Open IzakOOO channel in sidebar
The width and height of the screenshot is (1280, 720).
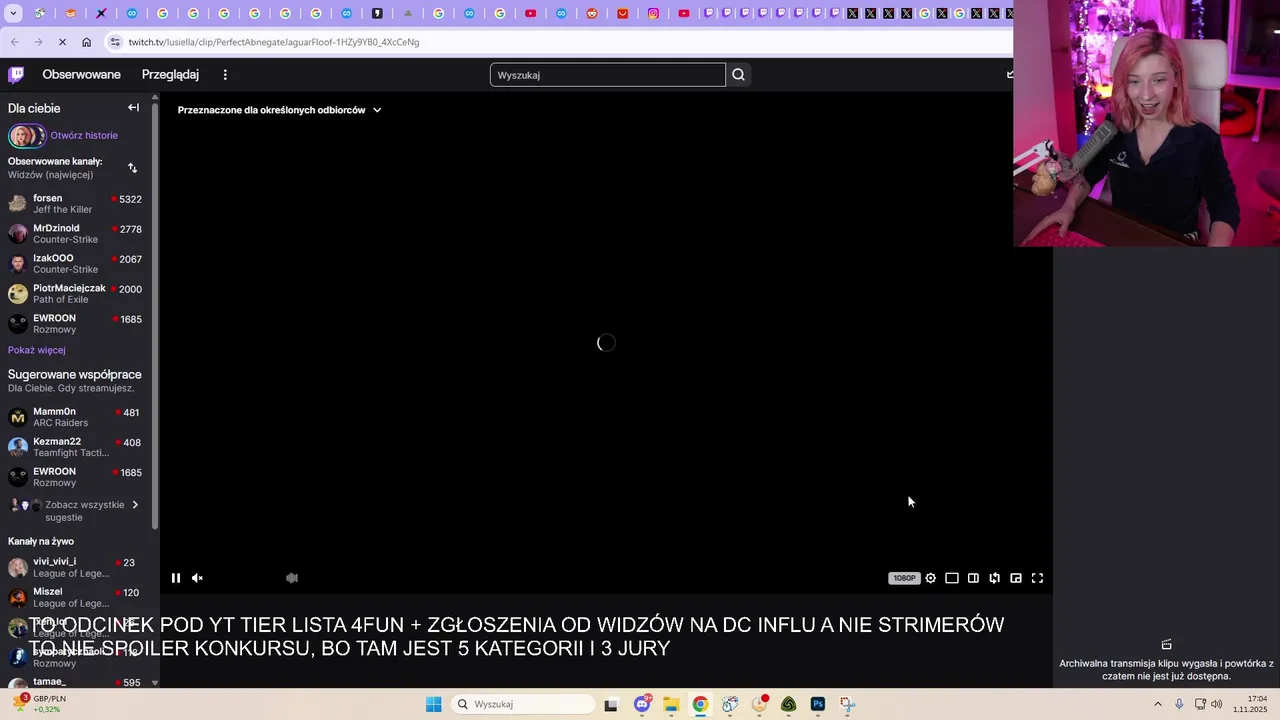tap(76, 264)
